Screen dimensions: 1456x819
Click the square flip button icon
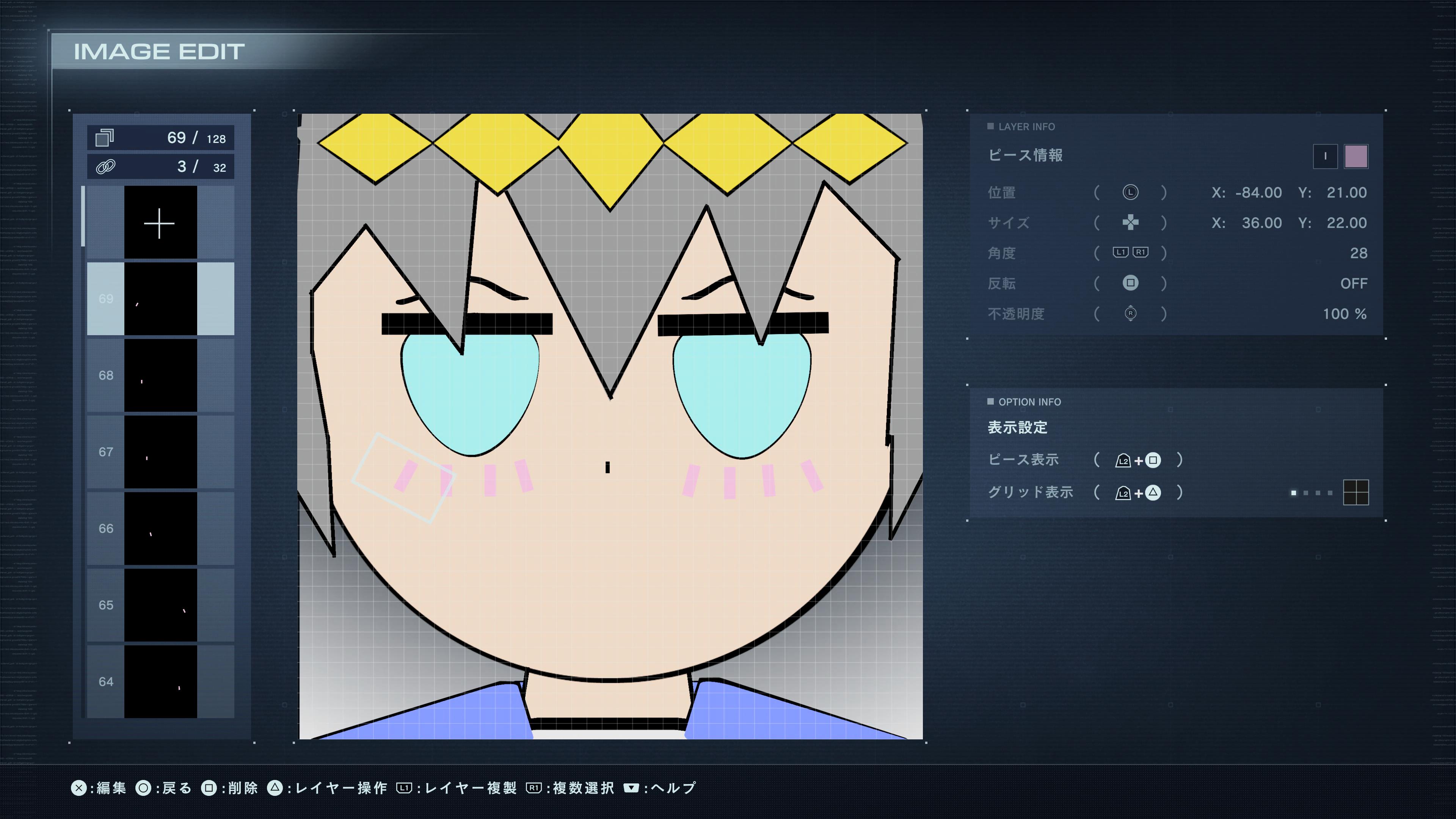[1130, 282]
